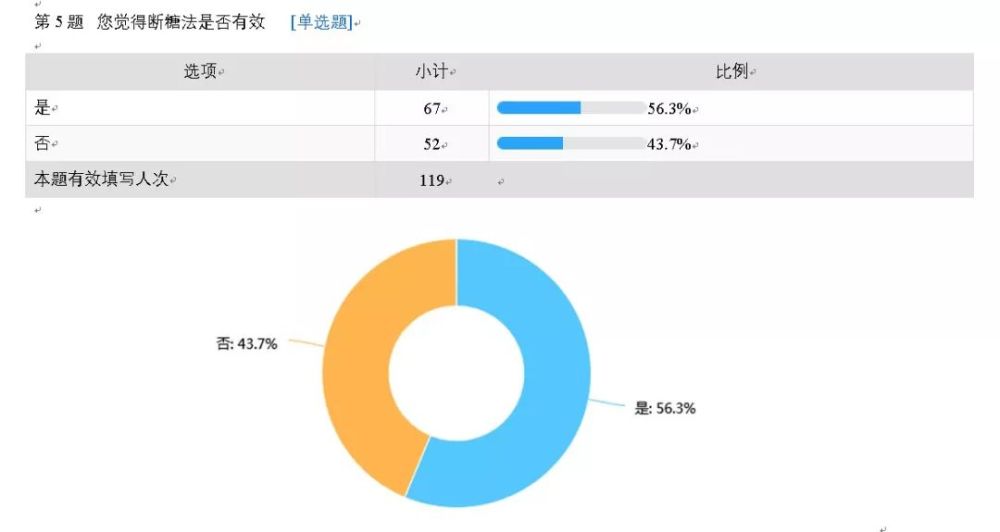Screen dimensions: 1000x532
Task: Click the 43.7% progress bar
Action: click(571, 144)
